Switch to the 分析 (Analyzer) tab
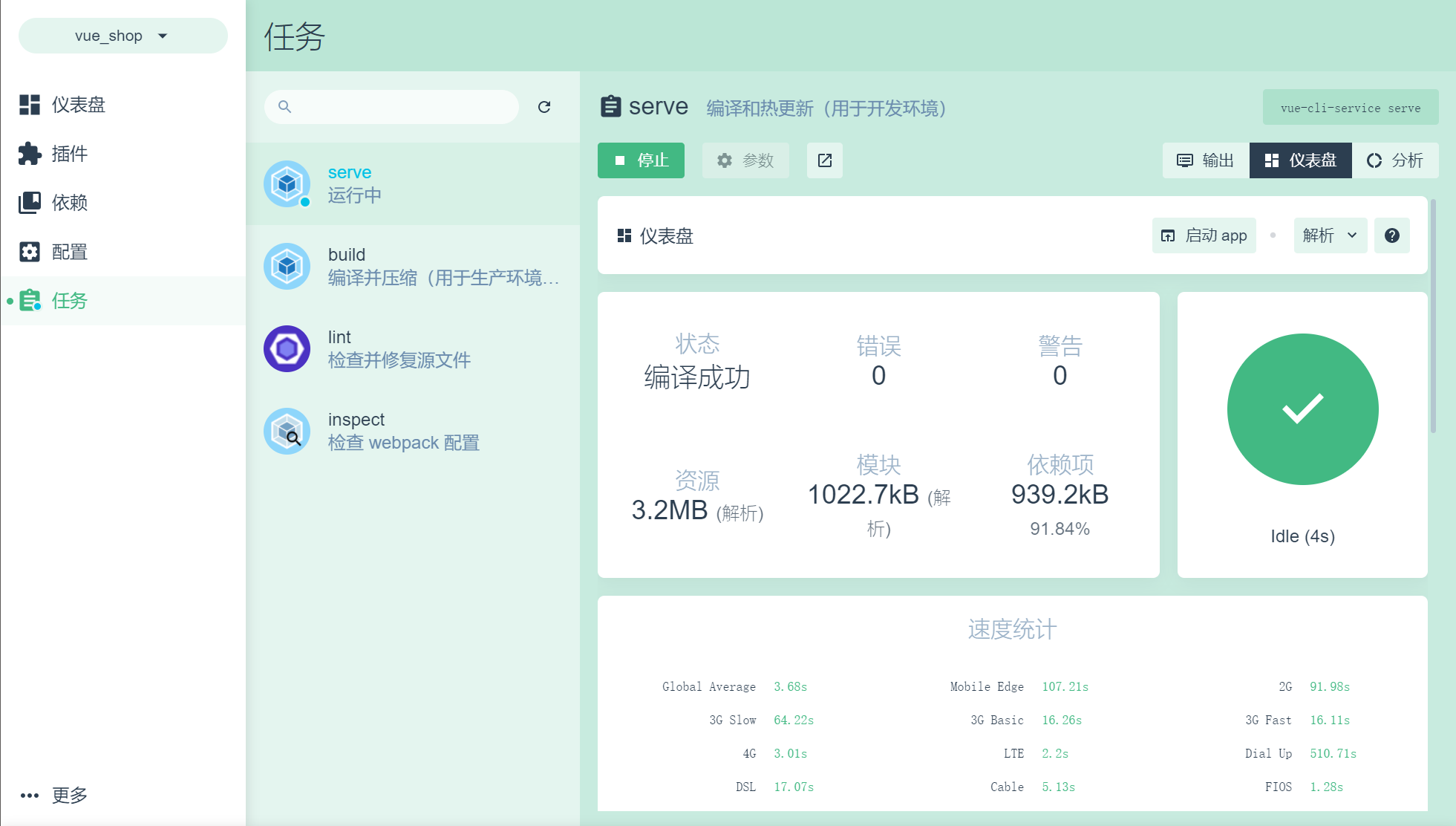Image resolution: width=1456 pixels, height=826 pixels. pos(1394,160)
